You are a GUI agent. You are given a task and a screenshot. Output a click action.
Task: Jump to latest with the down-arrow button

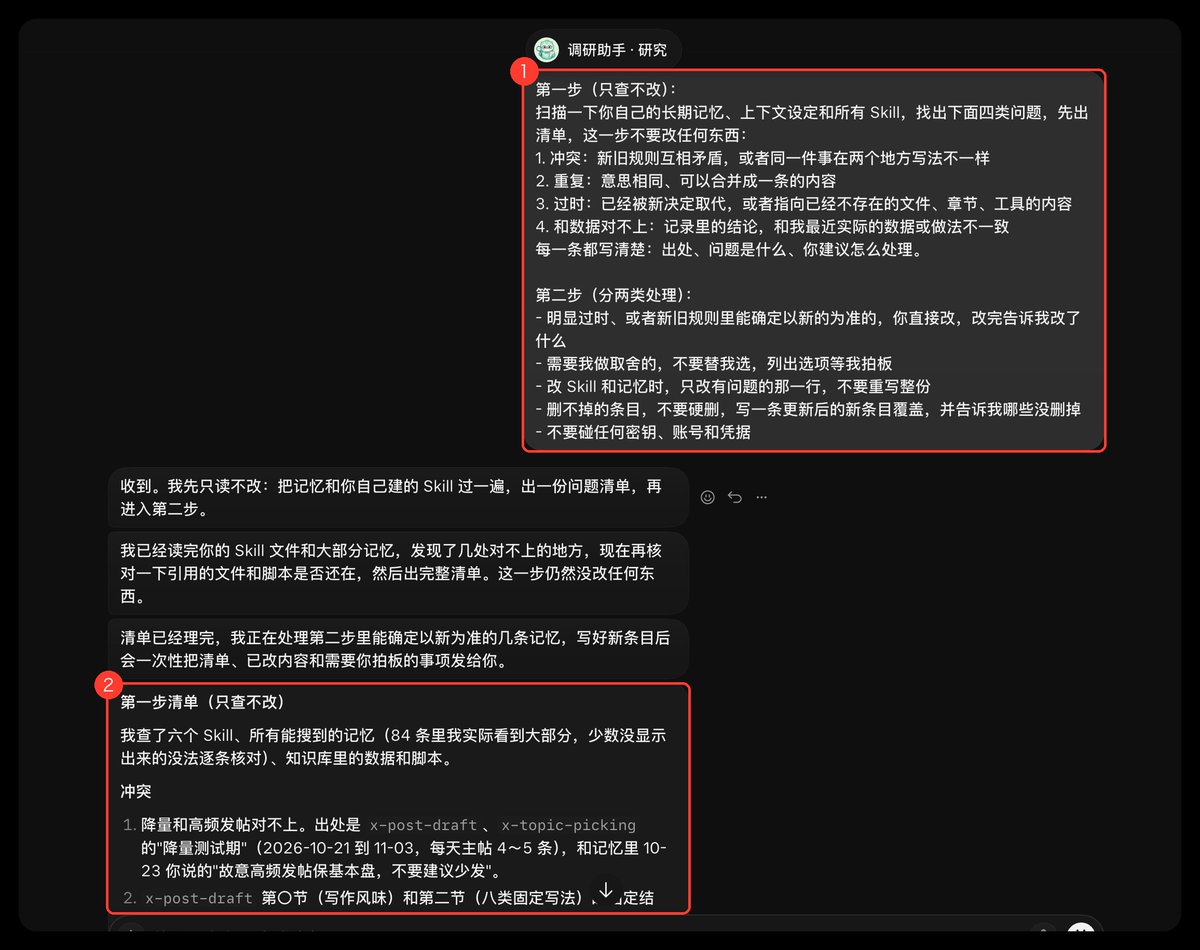(605, 890)
